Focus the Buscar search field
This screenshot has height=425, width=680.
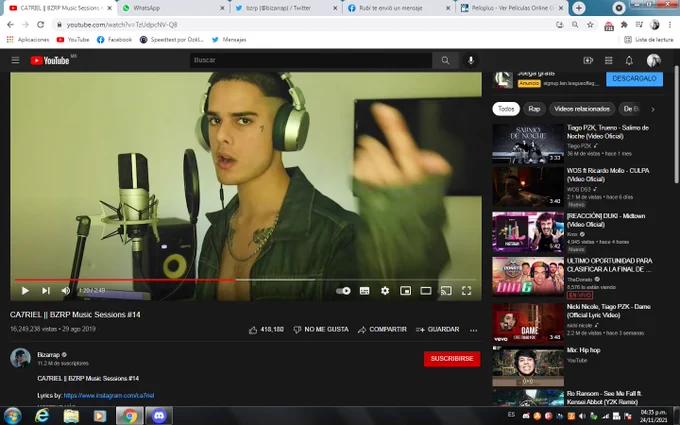pos(311,60)
